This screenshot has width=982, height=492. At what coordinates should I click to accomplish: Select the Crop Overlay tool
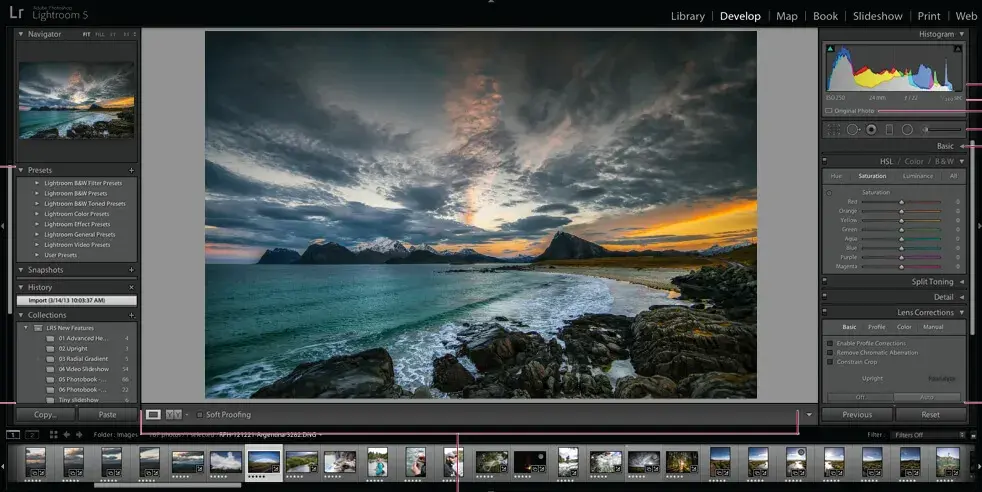coord(834,130)
